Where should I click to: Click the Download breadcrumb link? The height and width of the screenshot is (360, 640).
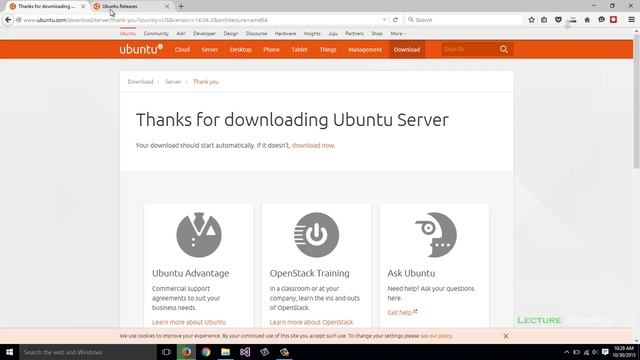pyautogui.click(x=140, y=82)
